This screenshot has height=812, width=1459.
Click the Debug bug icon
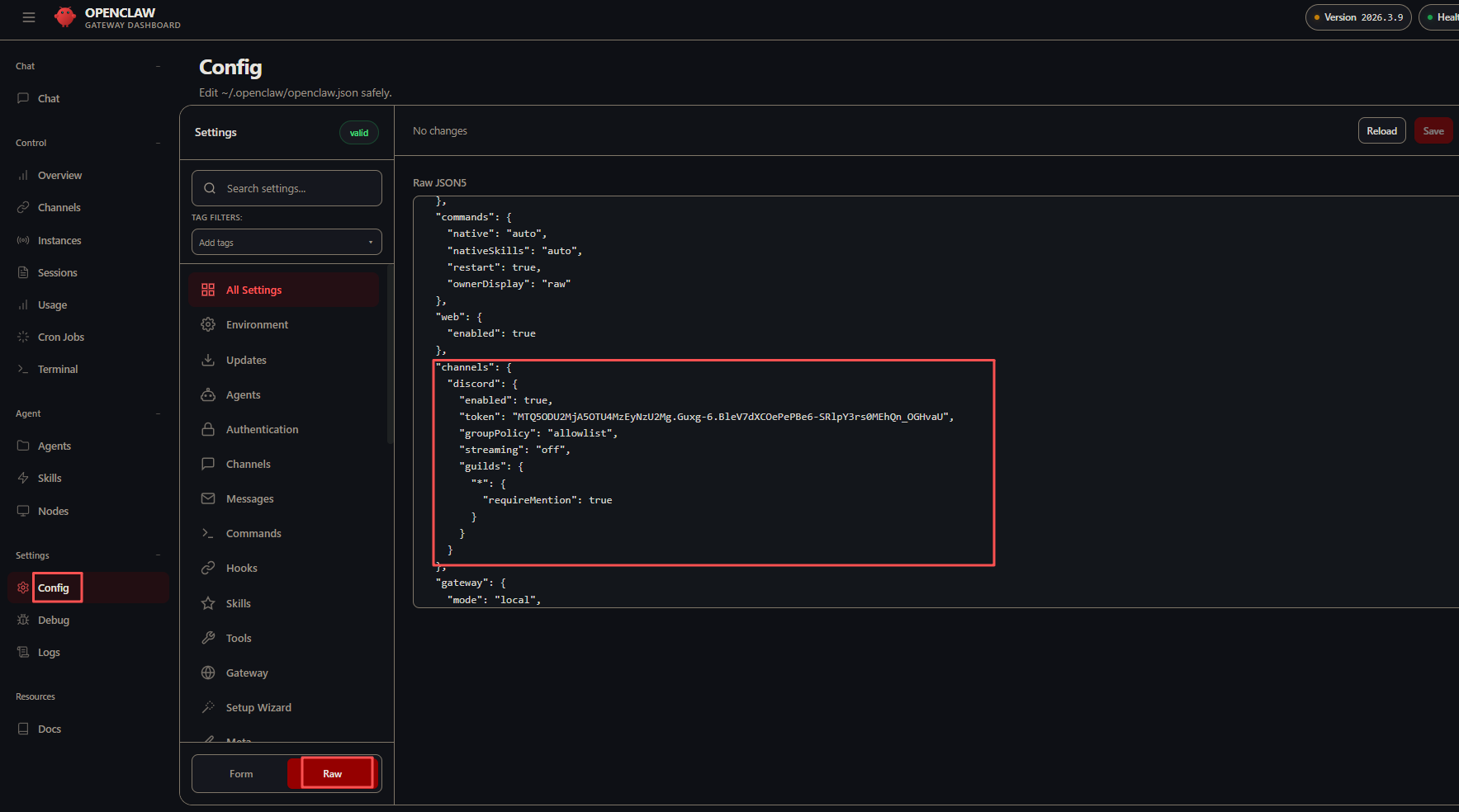pos(23,620)
